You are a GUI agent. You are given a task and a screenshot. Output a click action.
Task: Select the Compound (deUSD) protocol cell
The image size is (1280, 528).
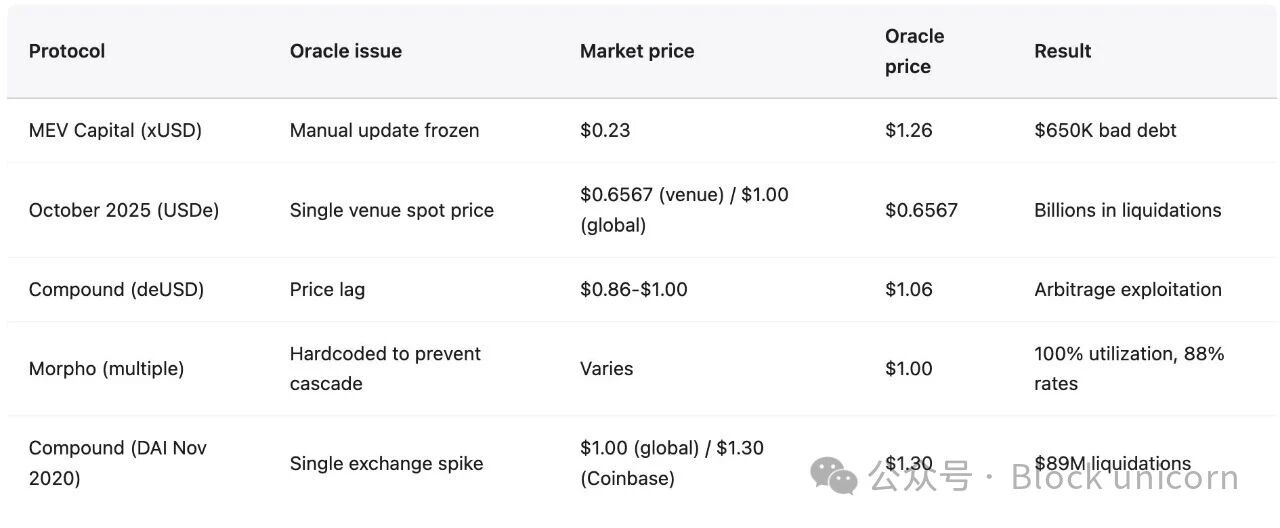pos(116,289)
